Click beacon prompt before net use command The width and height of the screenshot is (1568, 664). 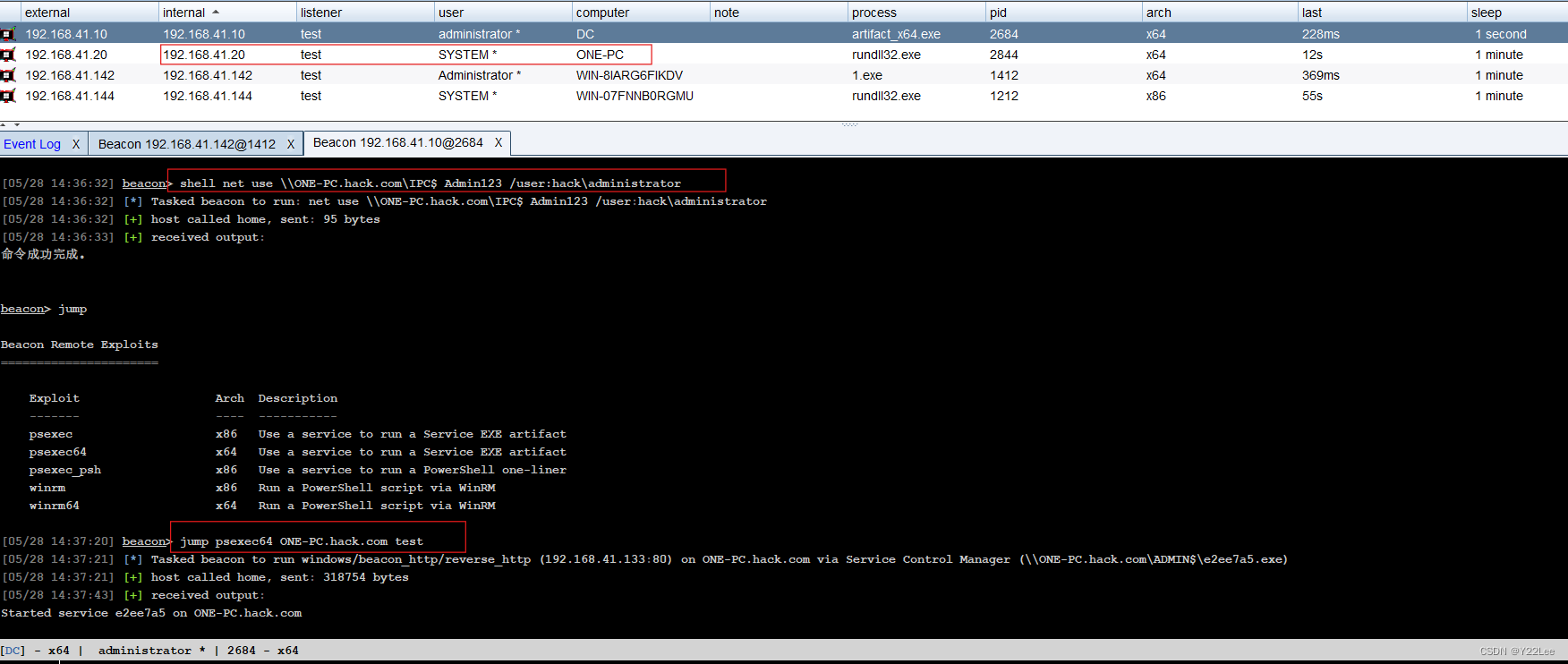coord(147,183)
